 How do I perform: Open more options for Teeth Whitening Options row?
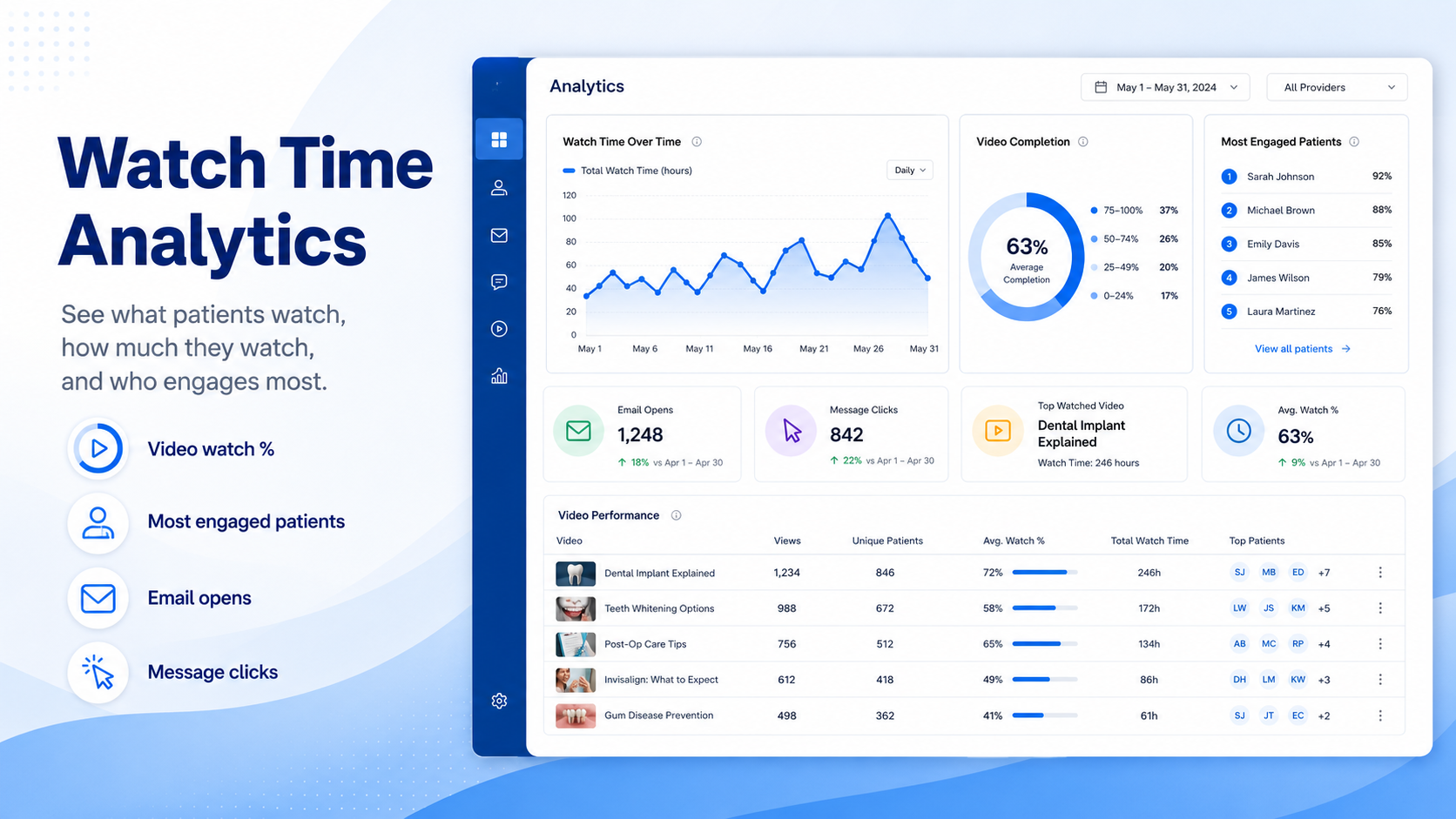[1380, 608]
